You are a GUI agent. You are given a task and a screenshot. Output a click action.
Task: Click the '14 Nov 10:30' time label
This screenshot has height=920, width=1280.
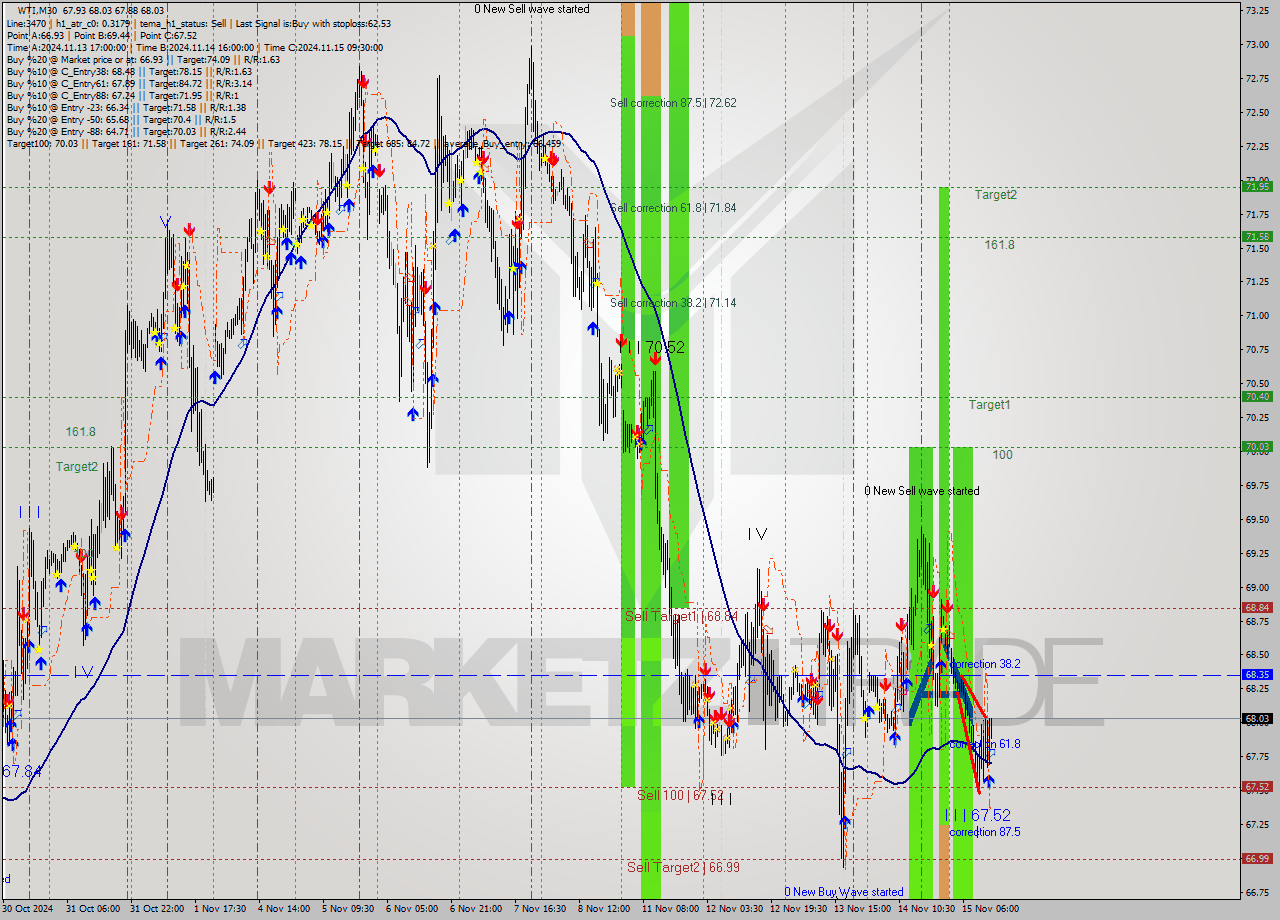pos(927,909)
